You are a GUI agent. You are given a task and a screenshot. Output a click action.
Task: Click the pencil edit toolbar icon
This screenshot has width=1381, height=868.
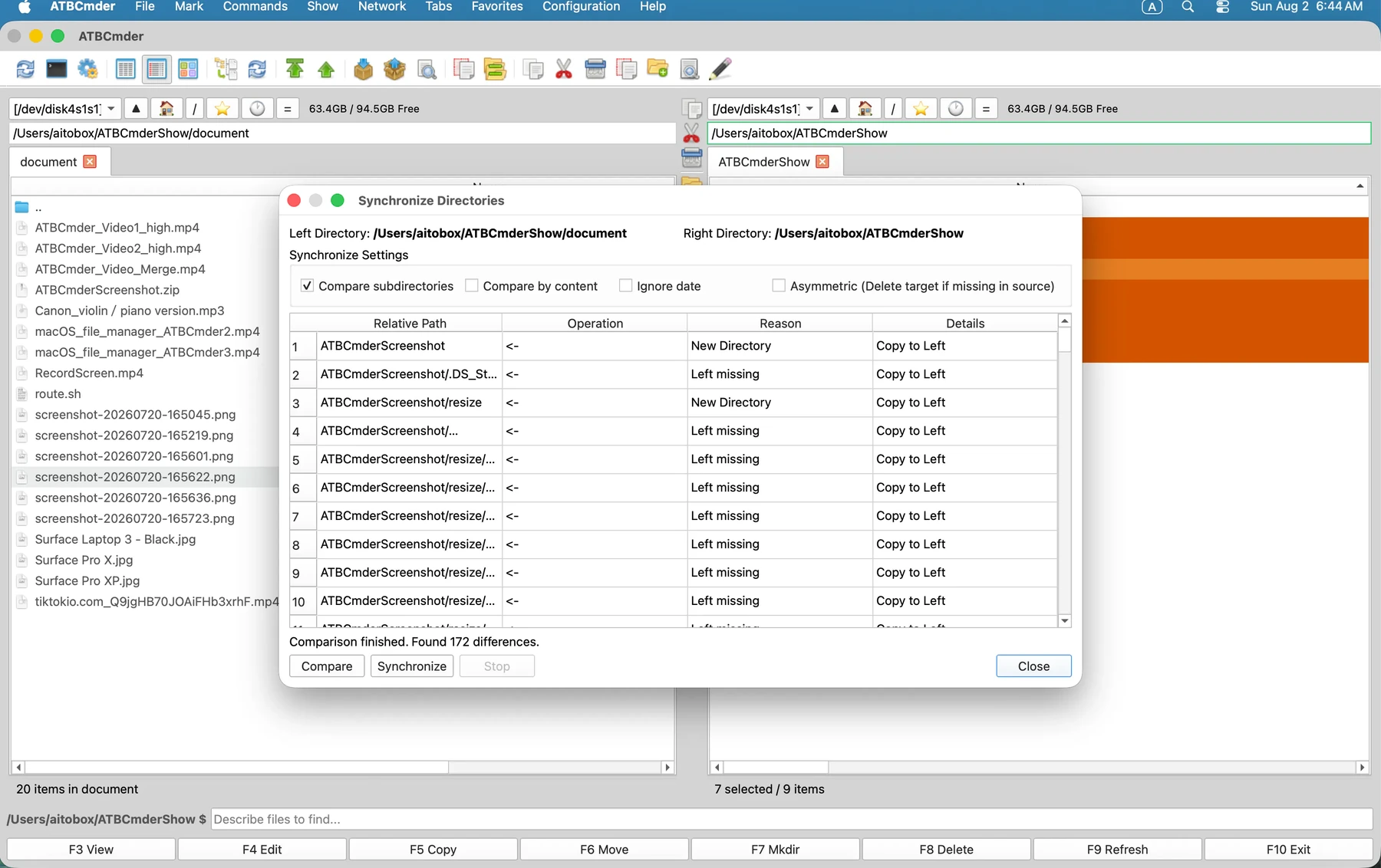coord(720,69)
